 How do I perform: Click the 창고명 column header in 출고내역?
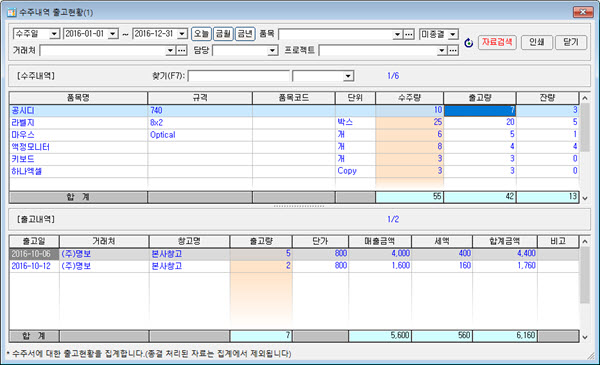(189, 241)
